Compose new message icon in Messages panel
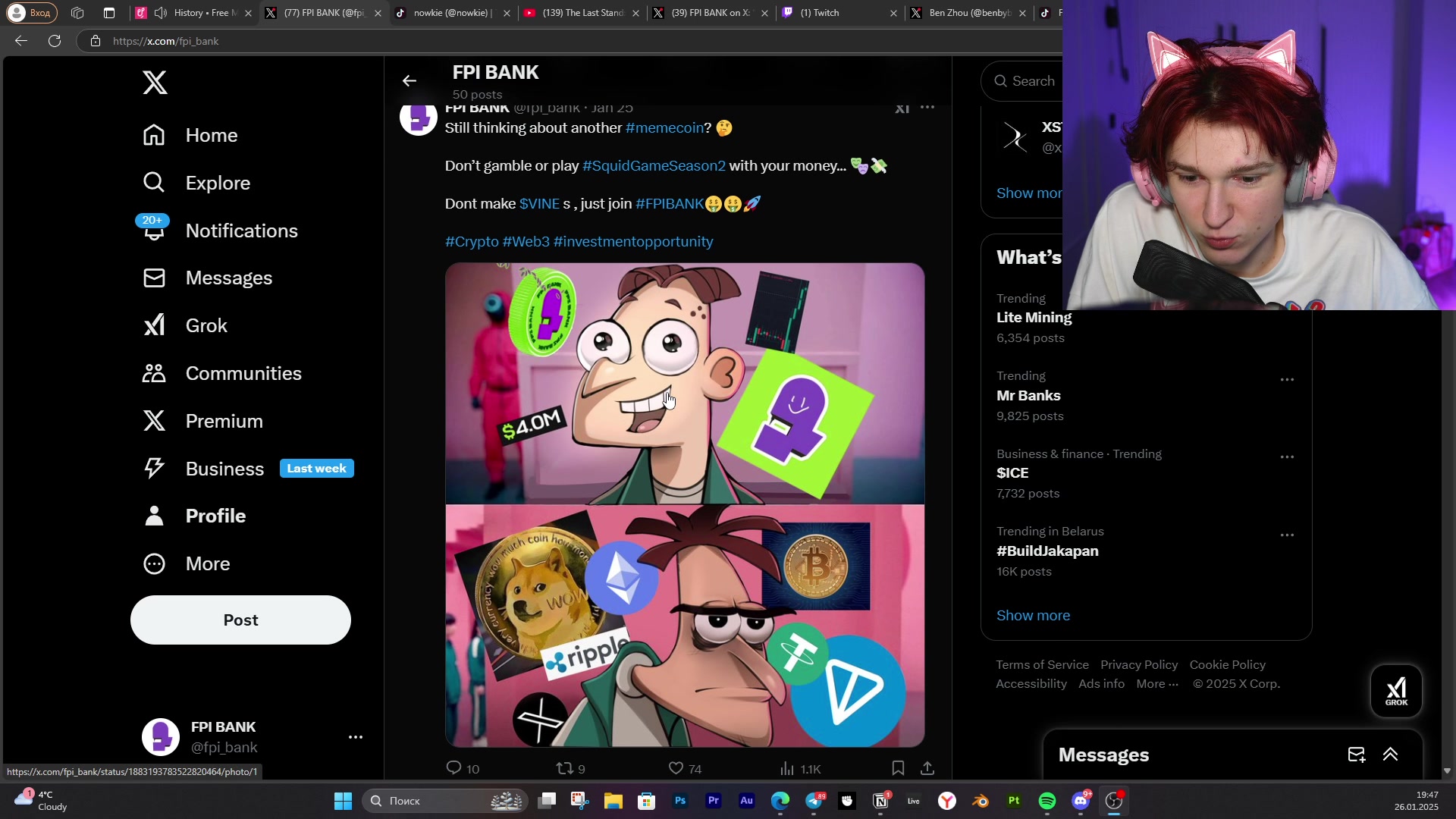Image resolution: width=1456 pixels, height=819 pixels. (1356, 755)
